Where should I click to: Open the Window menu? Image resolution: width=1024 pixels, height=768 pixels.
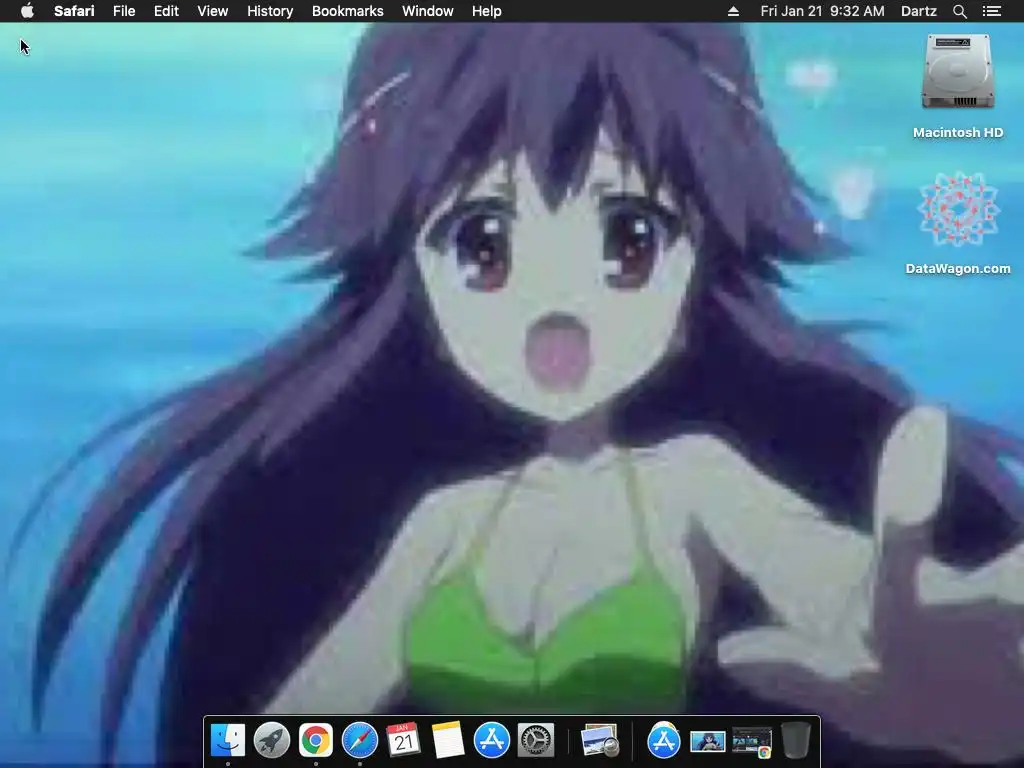(x=428, y=11)
